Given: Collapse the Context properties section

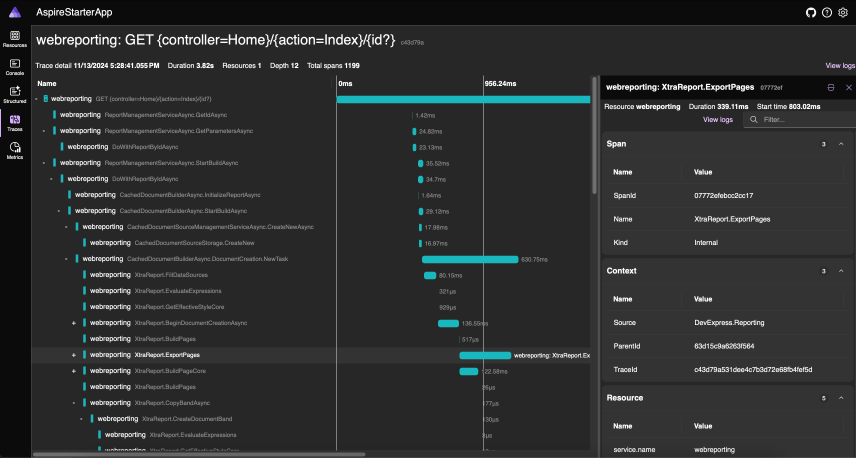Looking at the screenshot, I should click(840, 271).
